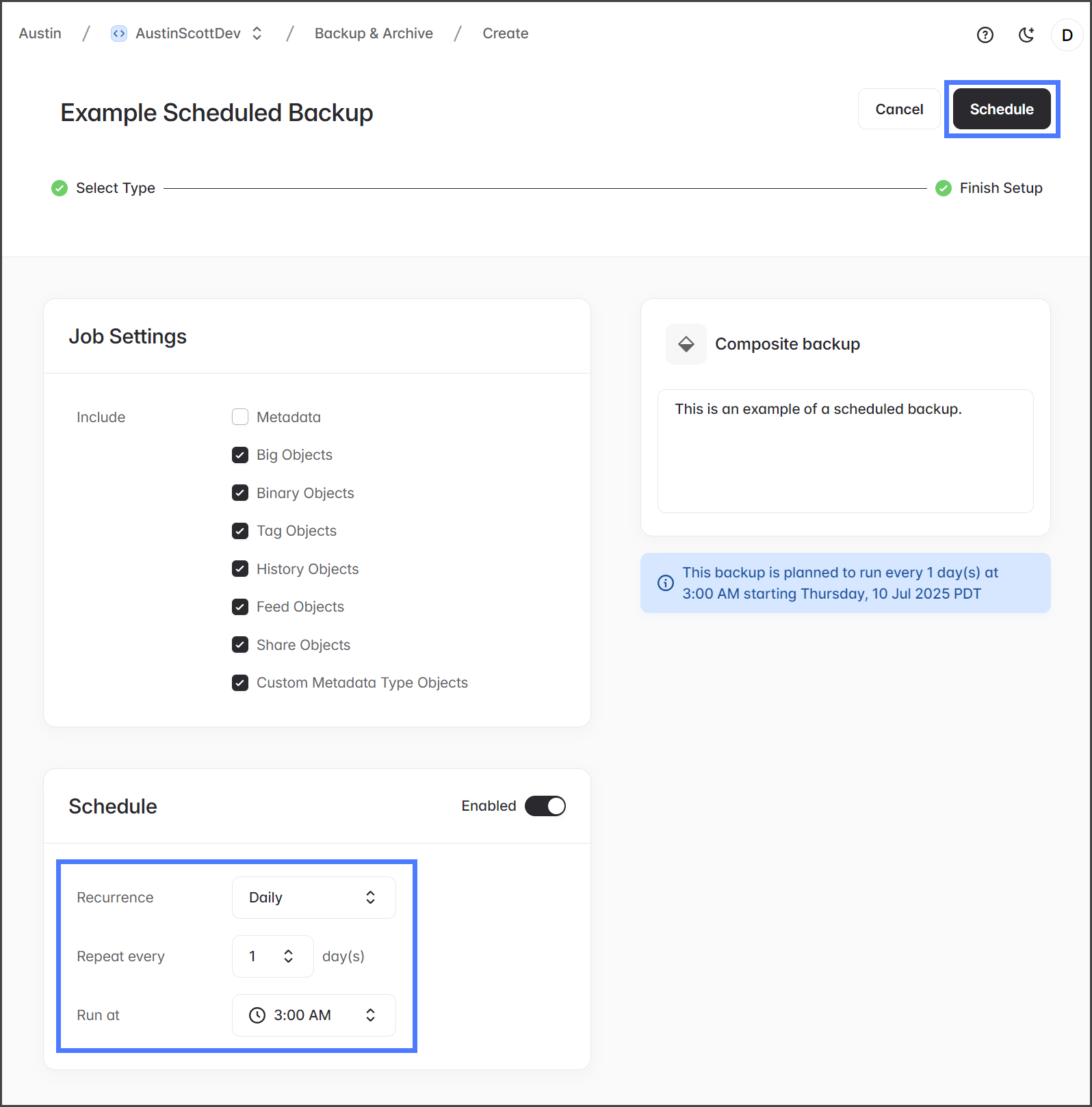Image resolution: width=1092 pixels, height=1107 pixels.
Task: Open the Recurrence Daily dropdown
Action: coord(313,898)
